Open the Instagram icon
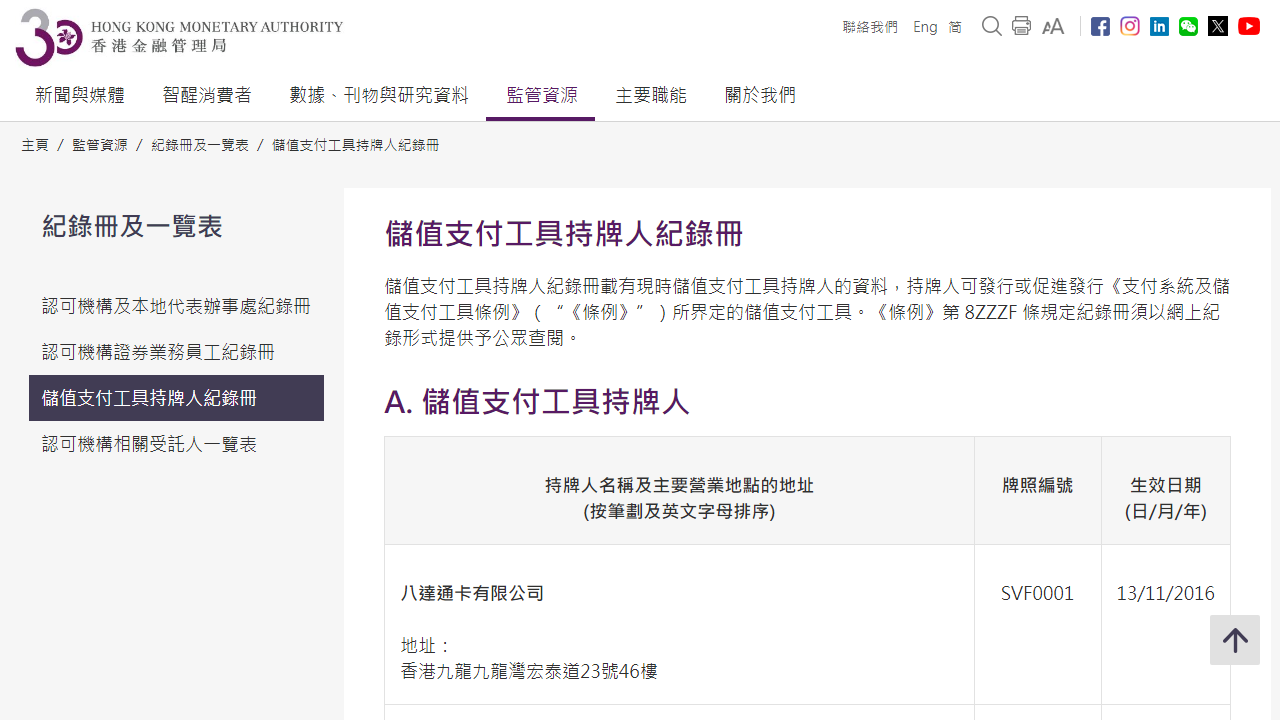 click(1129, 26)
